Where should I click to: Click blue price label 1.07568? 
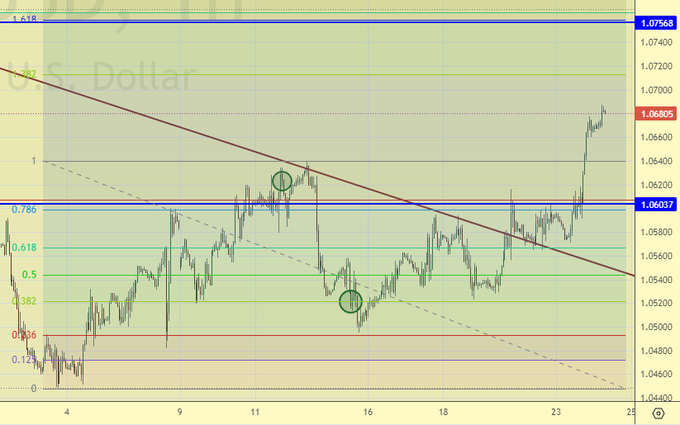pos(657,22)
